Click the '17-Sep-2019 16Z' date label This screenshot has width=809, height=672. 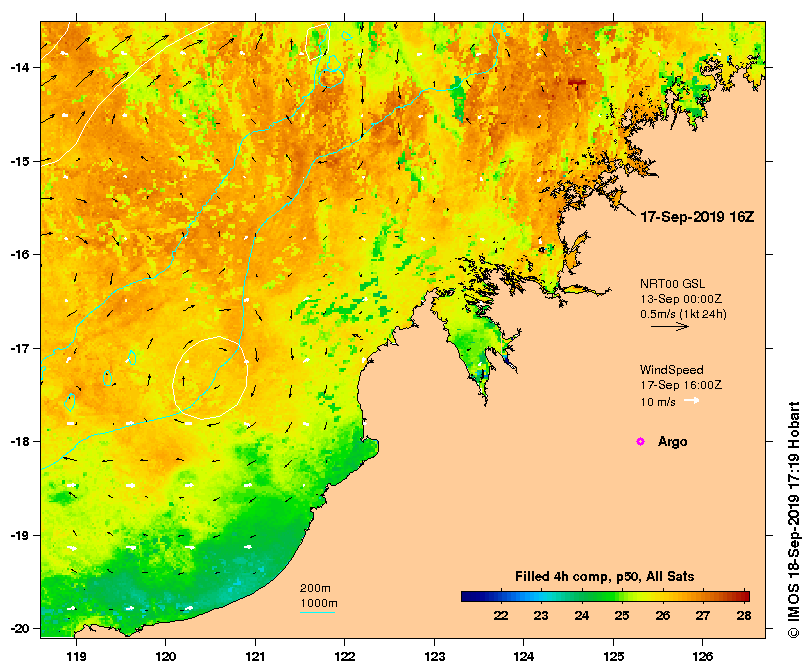697,217
